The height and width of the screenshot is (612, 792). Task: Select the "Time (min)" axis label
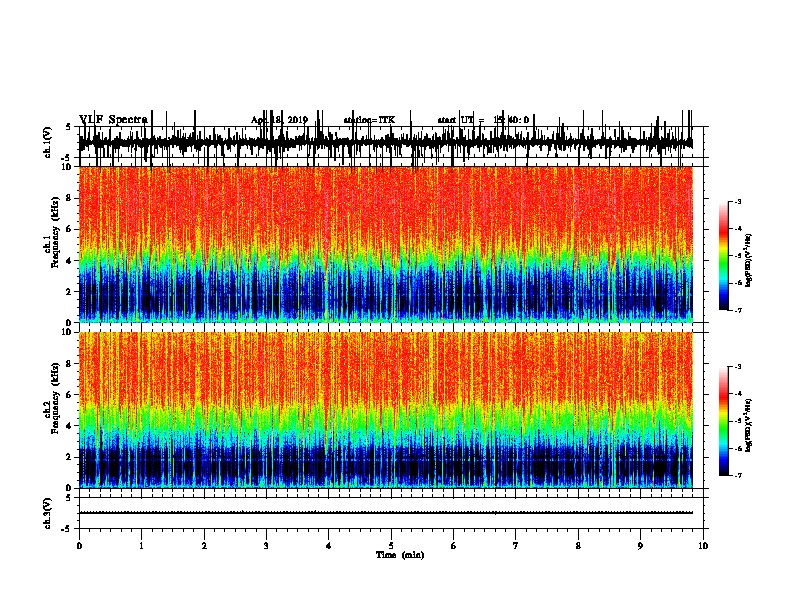point(400,555)
